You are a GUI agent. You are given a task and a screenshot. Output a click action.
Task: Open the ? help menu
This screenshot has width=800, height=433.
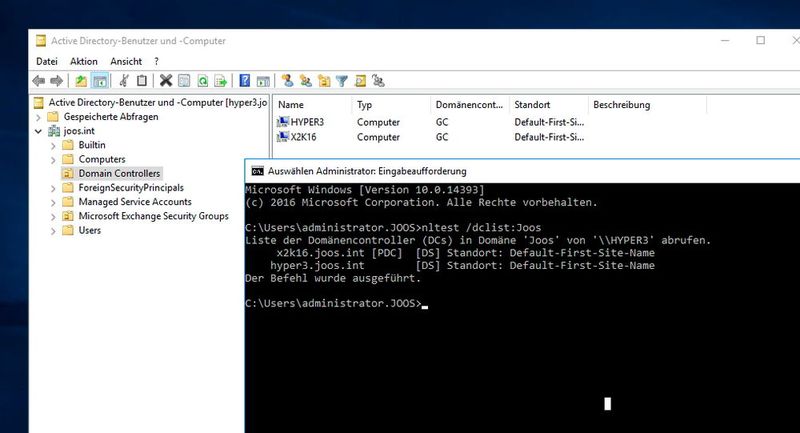pyautogui.click(x=156, y=61)
